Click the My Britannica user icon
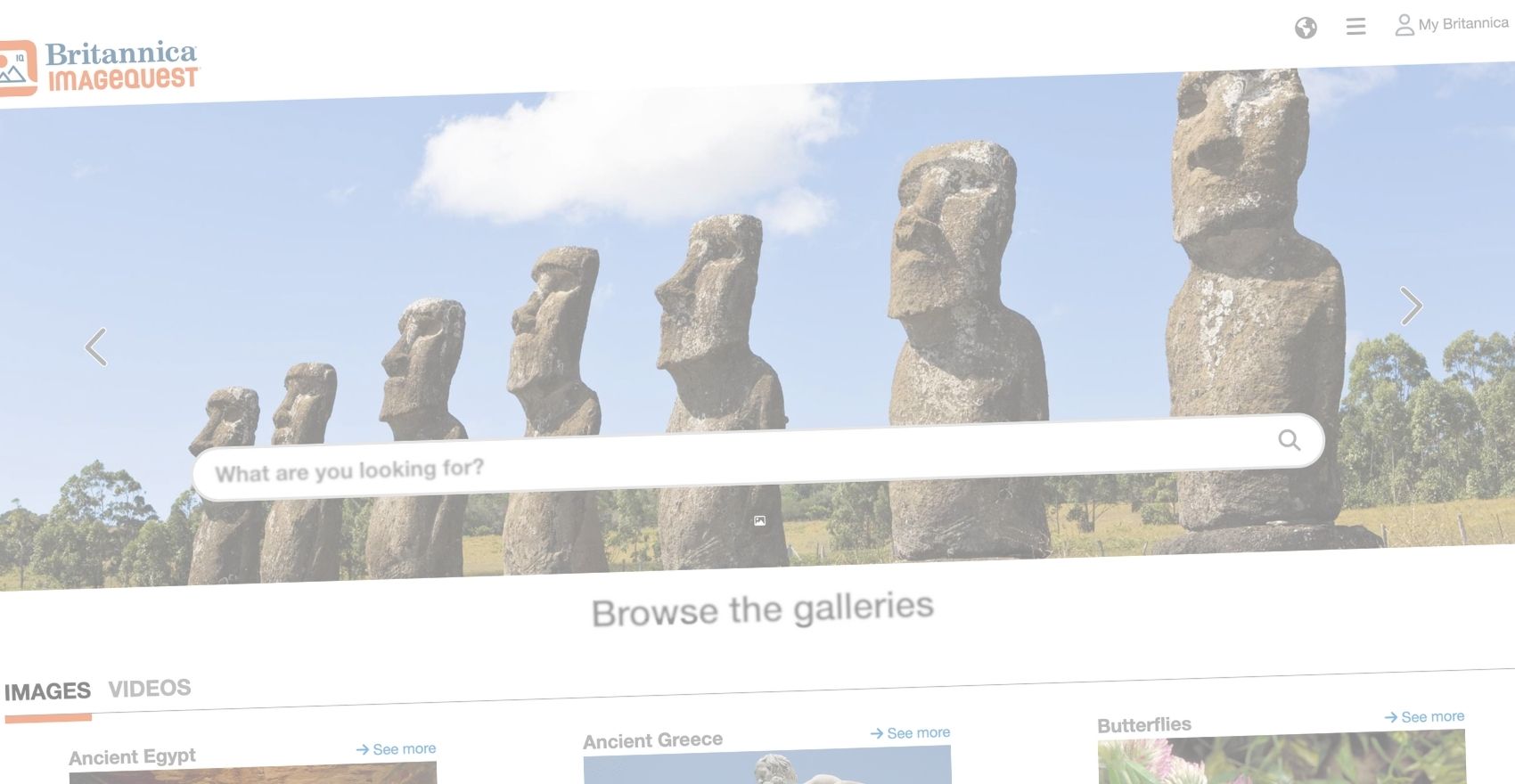Image resolution: width=1515 pixels, height=784 pixels. coord(1404,25)
